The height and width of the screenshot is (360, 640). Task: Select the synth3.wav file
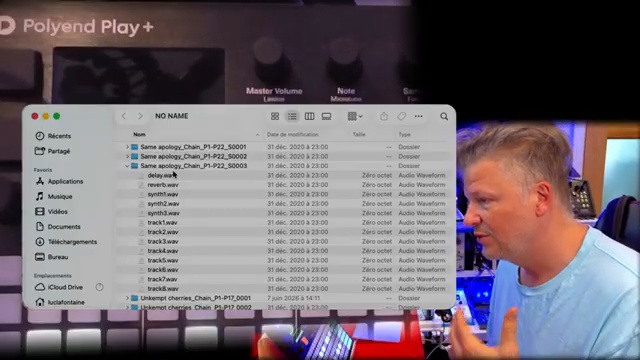click(x=163, y=213)
